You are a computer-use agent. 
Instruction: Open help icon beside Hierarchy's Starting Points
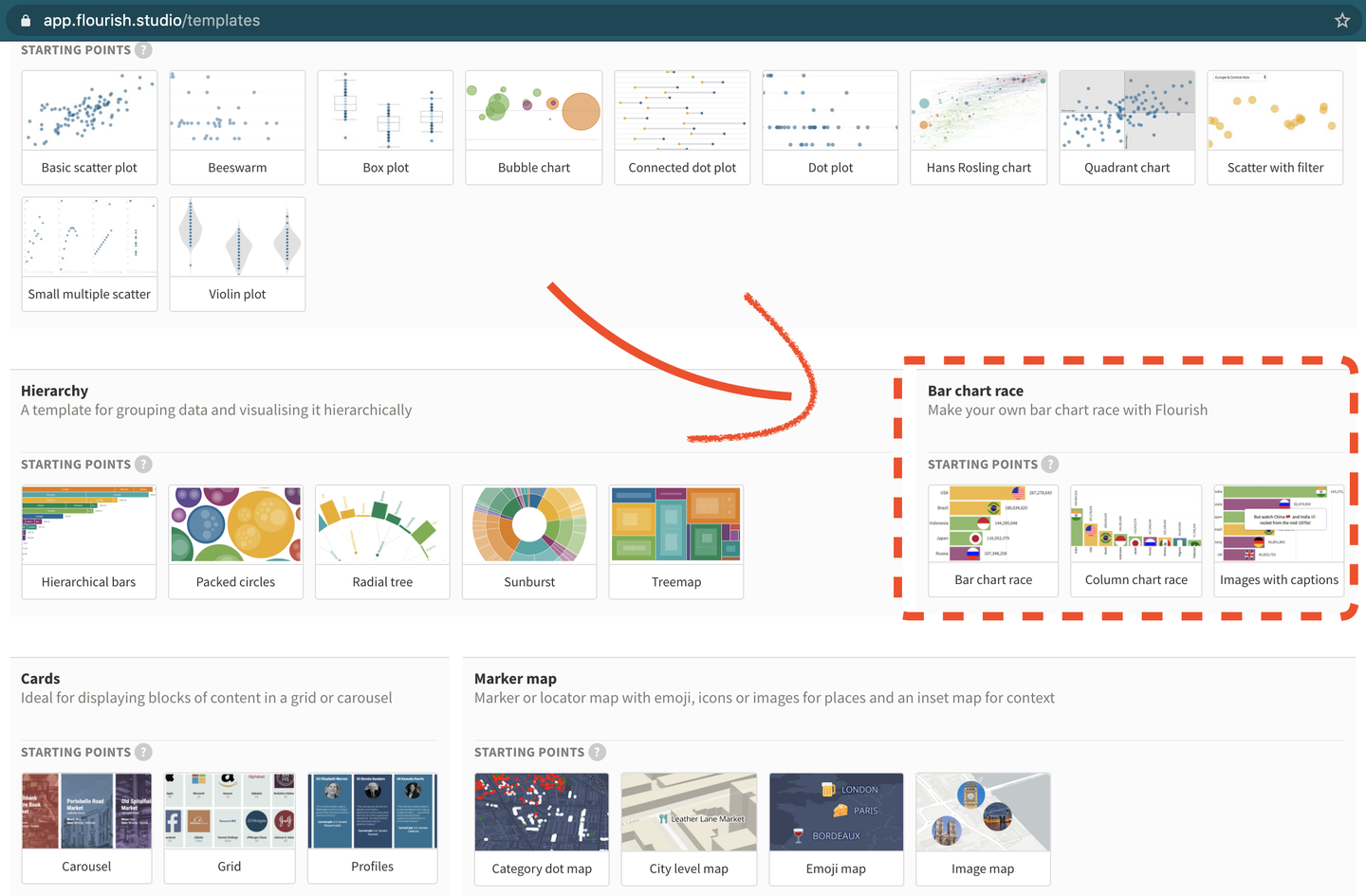point(143,464)
